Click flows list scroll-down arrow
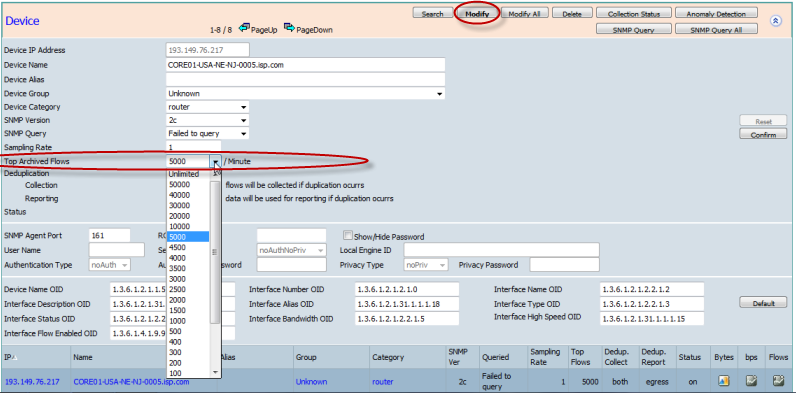The height and width of the screenshot is (393, 796). click(x=215, y=373)
